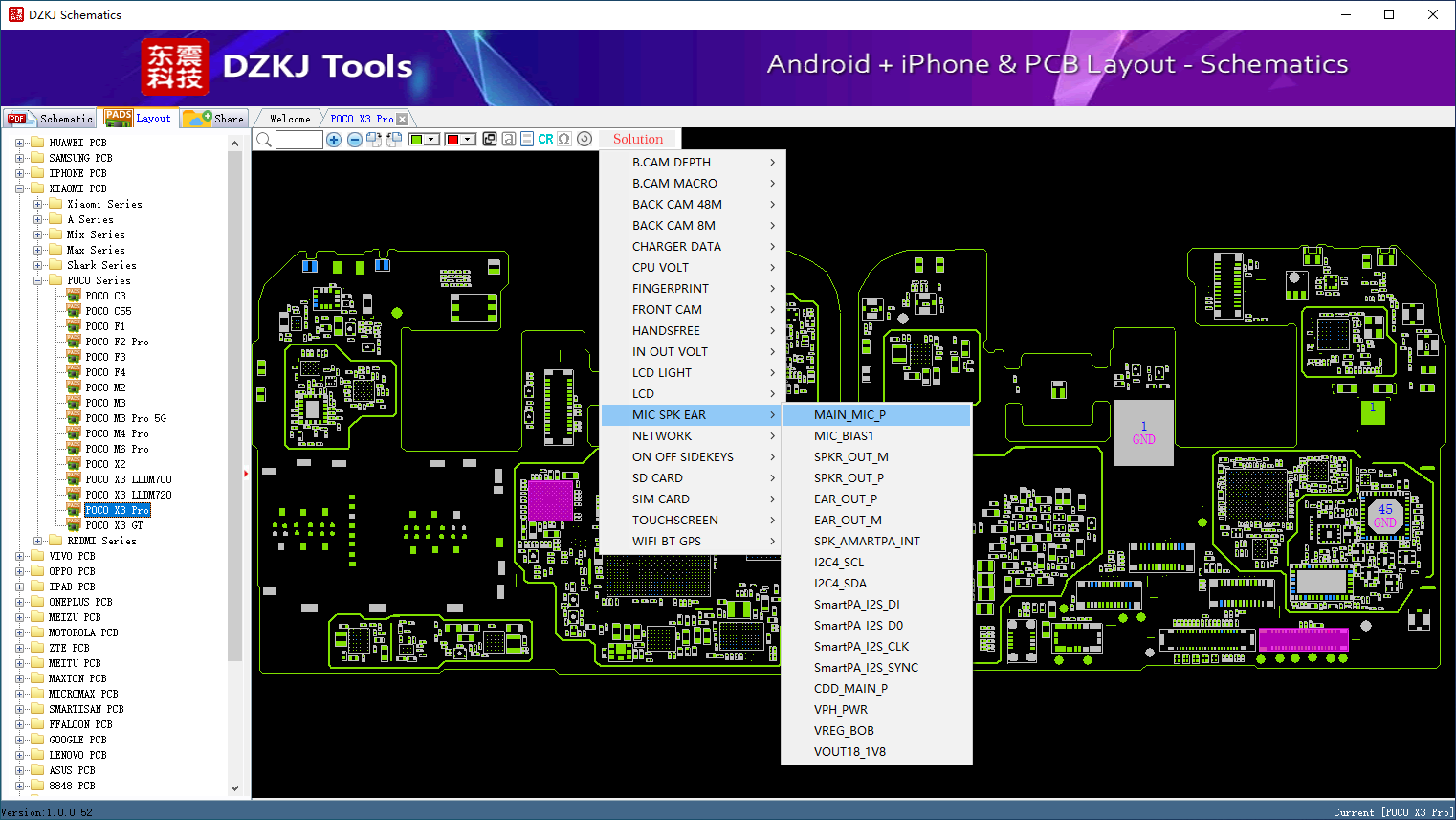Click the toolbar search input field
1456x820 pixels.
(299, 140)
